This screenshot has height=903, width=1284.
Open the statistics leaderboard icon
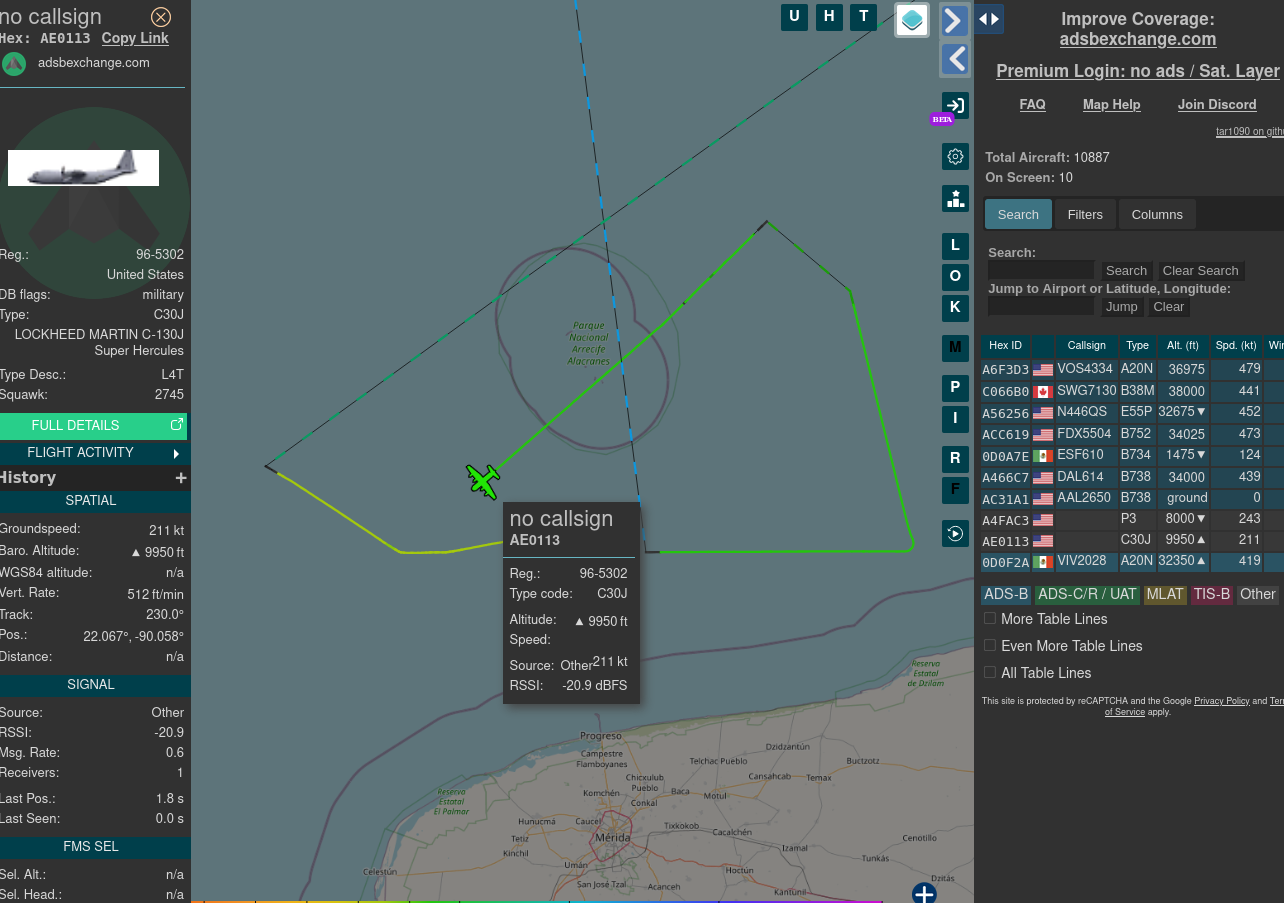click(955, 198)
